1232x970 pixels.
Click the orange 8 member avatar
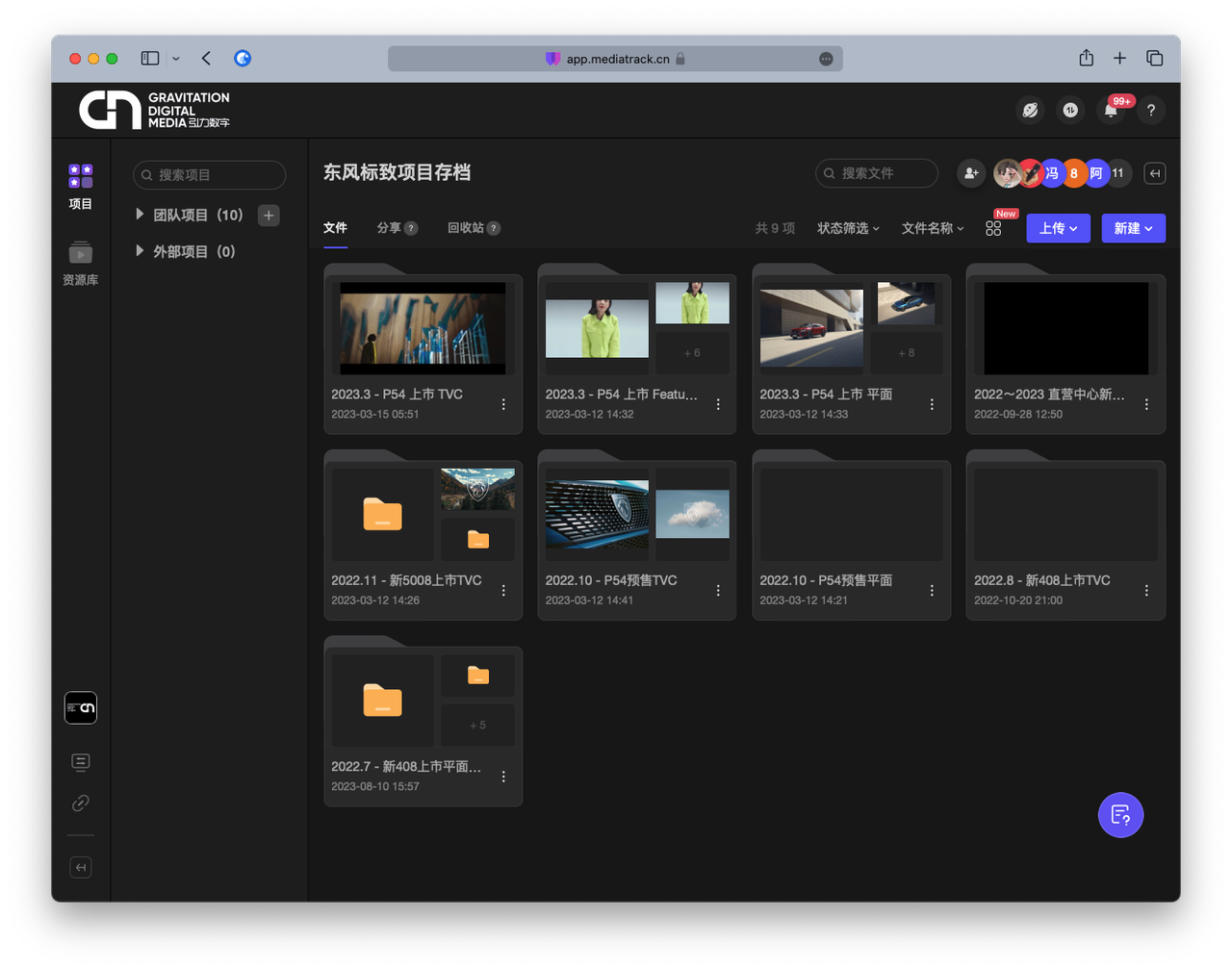click(x=1074, y=173)
